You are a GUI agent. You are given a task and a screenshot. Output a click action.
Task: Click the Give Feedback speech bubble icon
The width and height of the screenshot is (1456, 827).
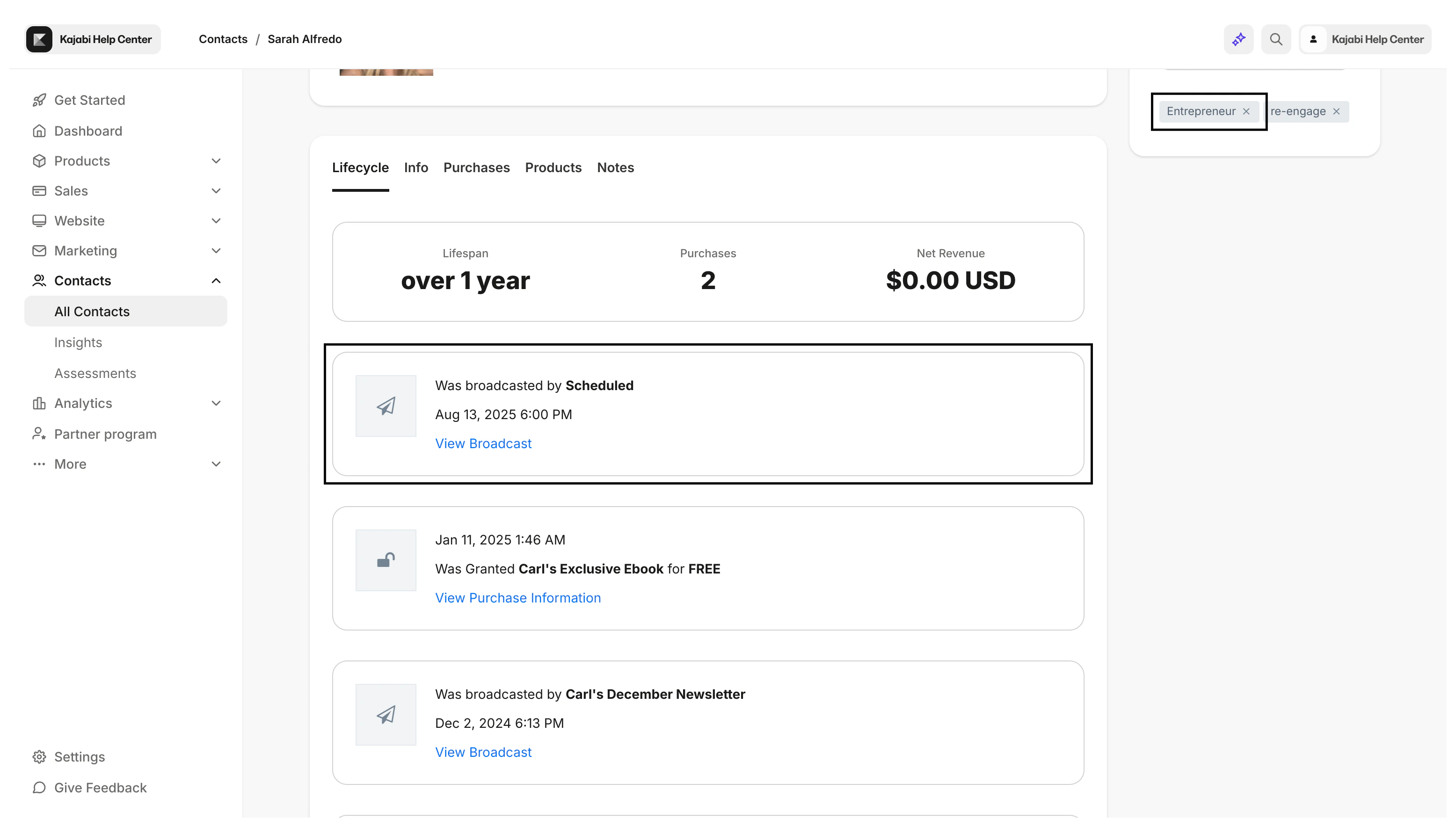39,788
